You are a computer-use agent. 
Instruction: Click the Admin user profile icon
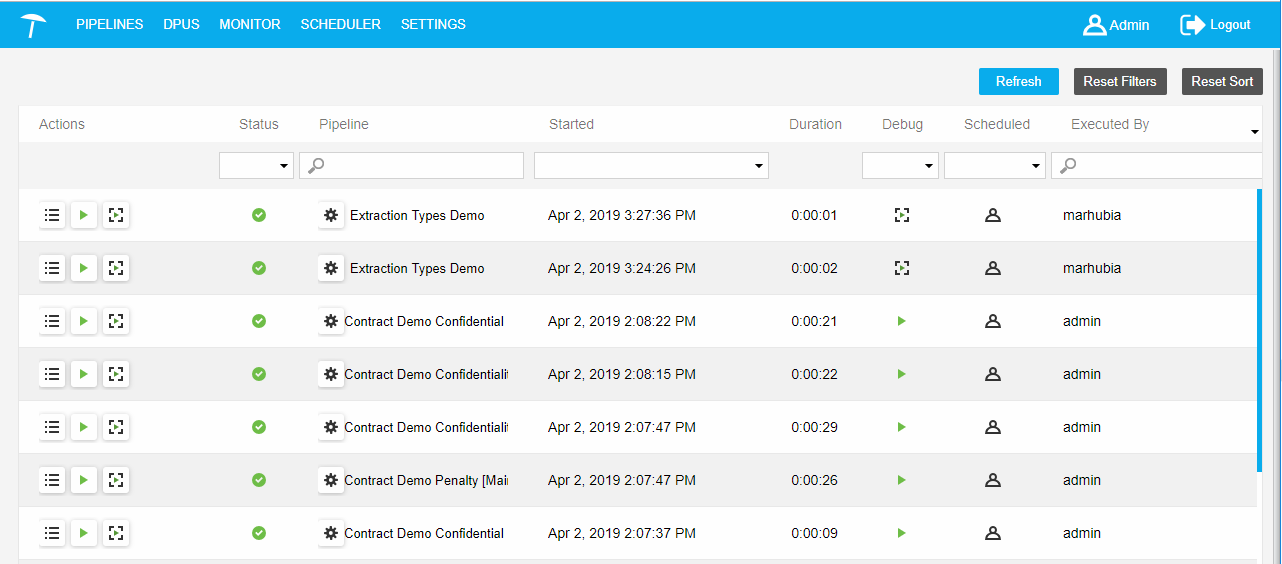tap(1094, 25)
